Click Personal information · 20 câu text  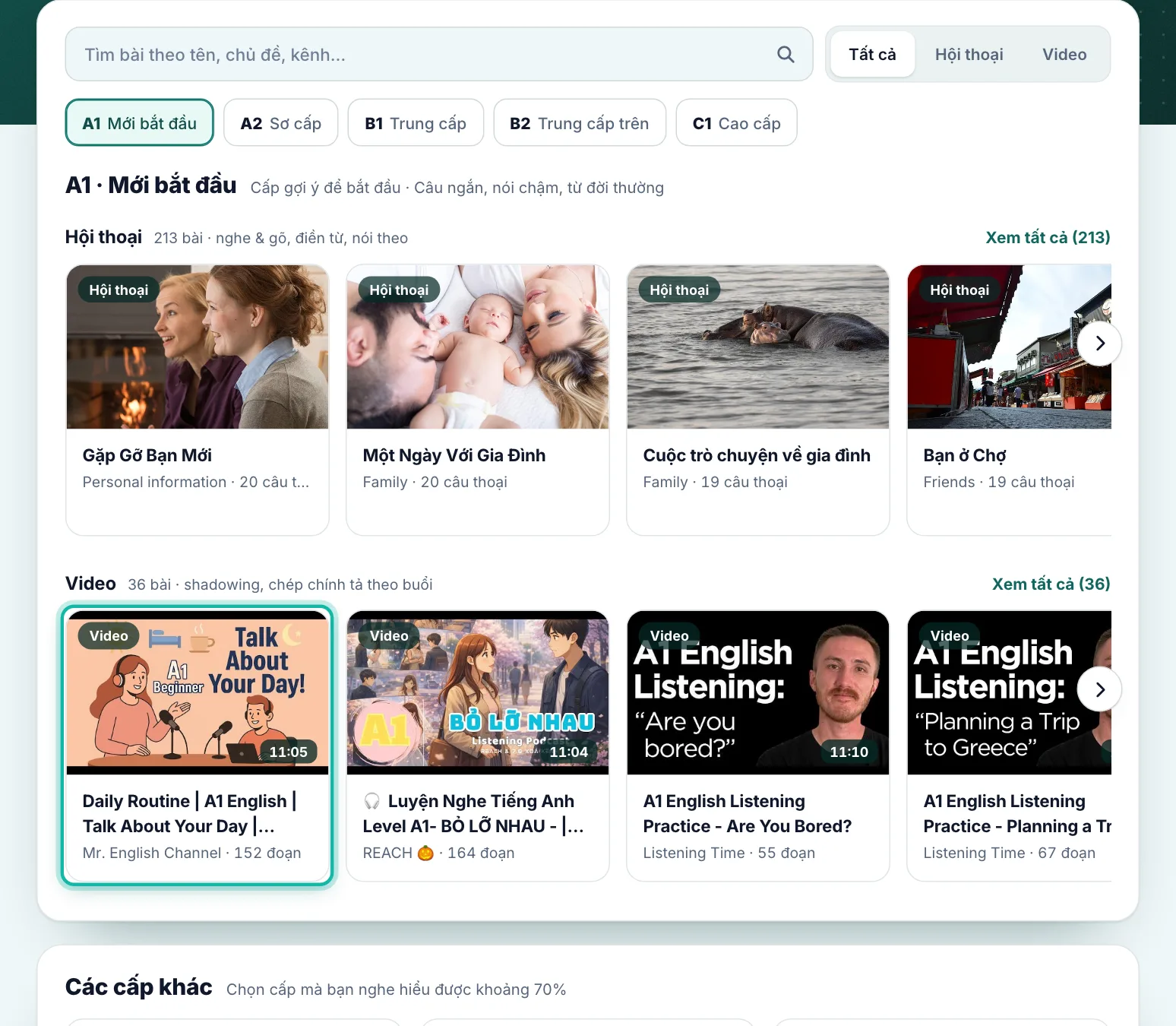[196, 482]
